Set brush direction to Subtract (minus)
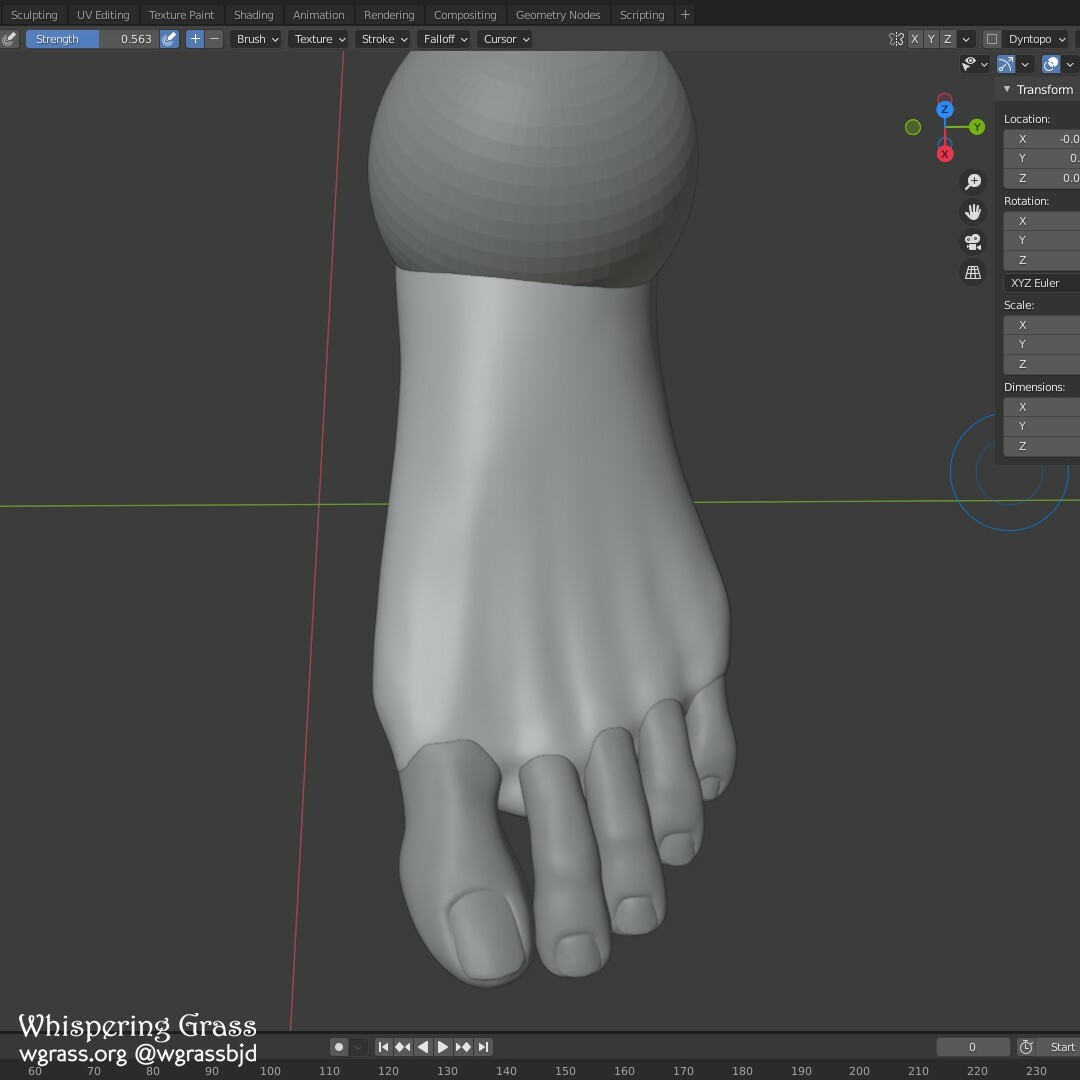 214,39
